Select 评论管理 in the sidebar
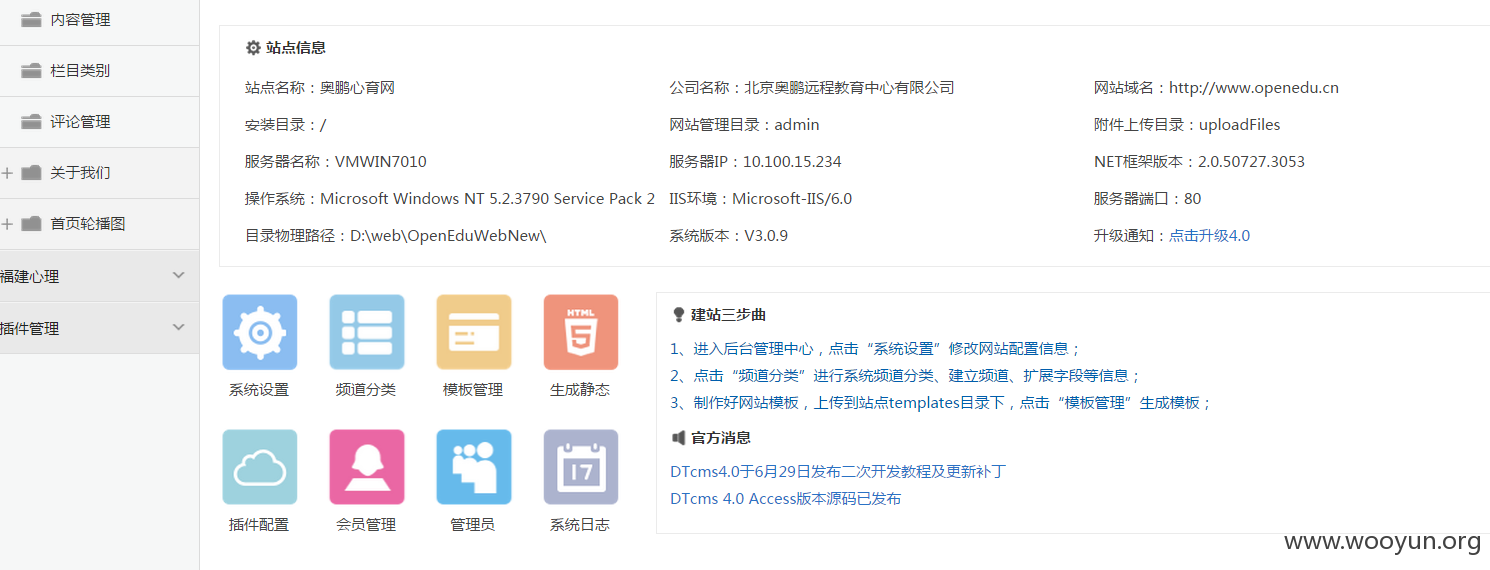 (100, 122)
